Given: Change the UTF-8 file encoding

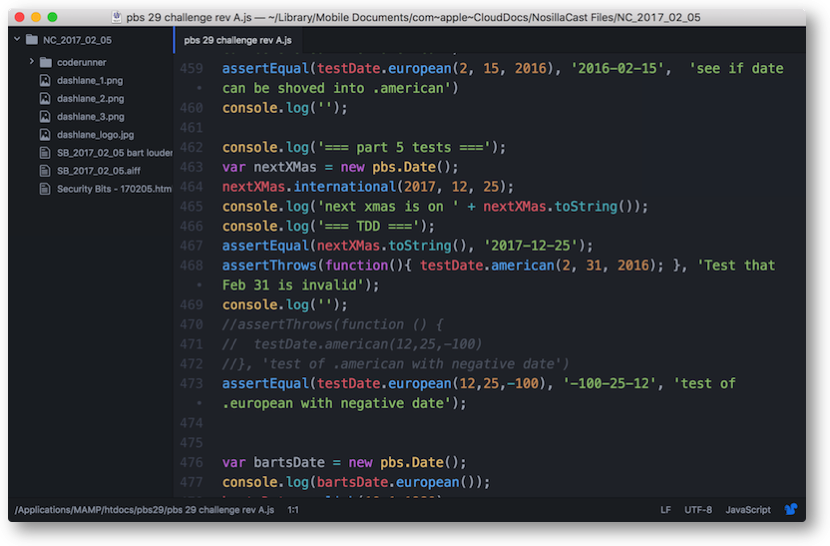Looking at the screenshot, I should point(698,510).
